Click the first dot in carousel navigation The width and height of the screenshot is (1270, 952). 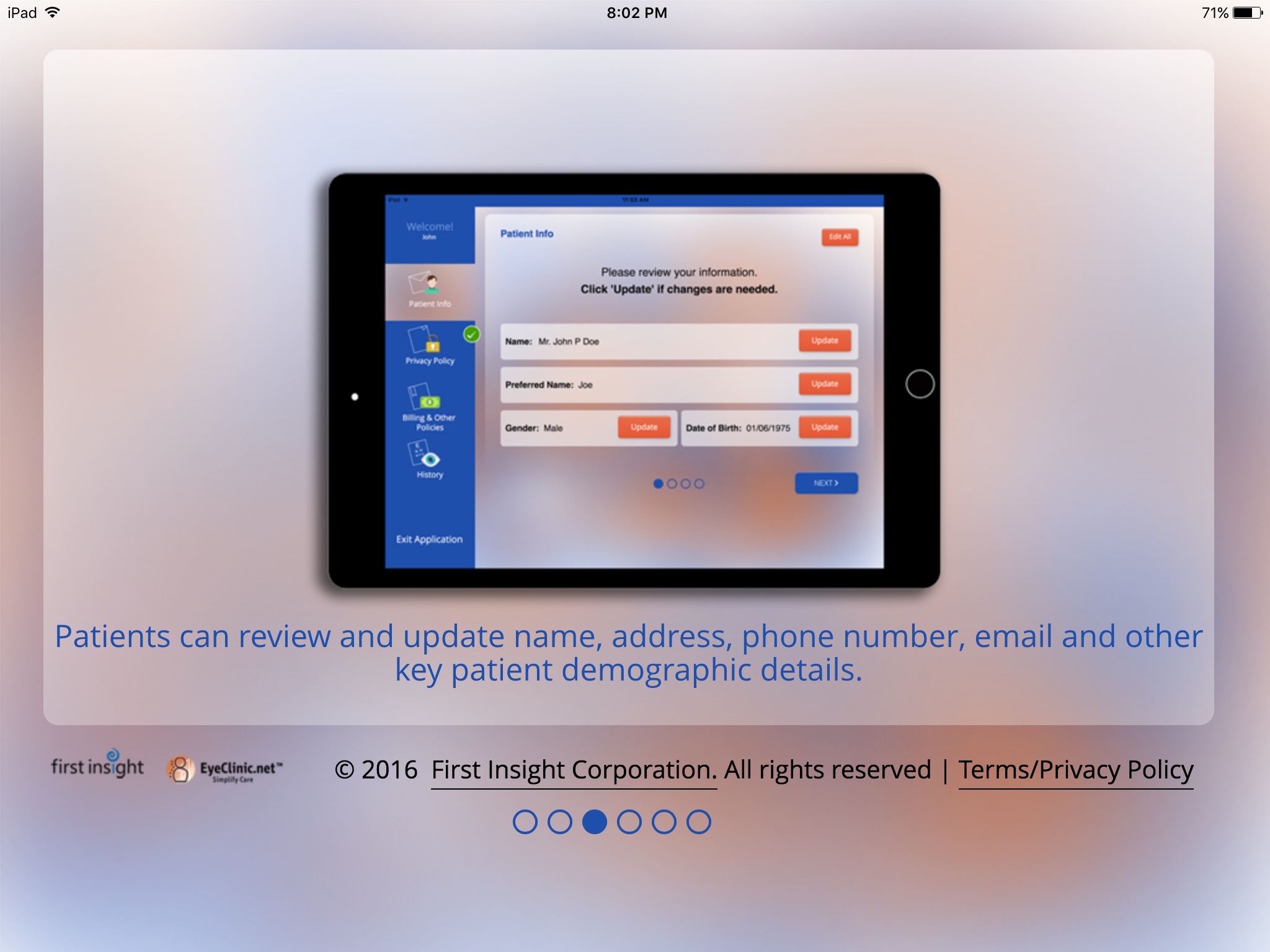coord(525,821)
